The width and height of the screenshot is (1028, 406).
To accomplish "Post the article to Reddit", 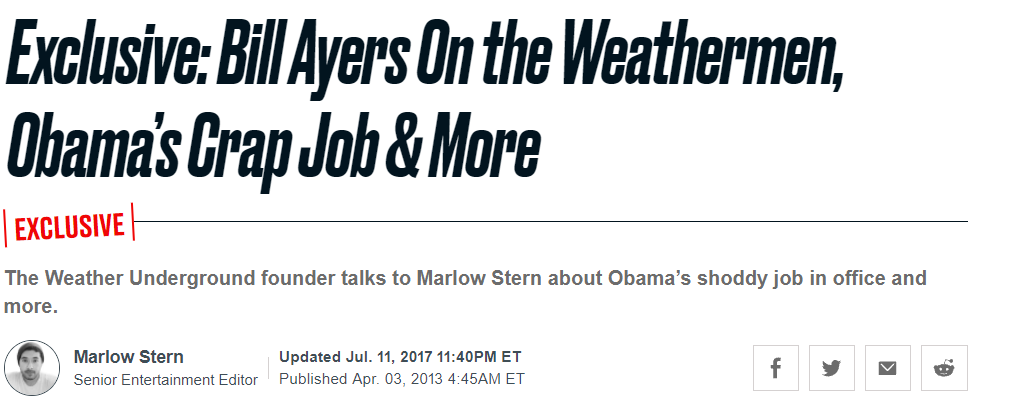I will (x=943, y=367).
